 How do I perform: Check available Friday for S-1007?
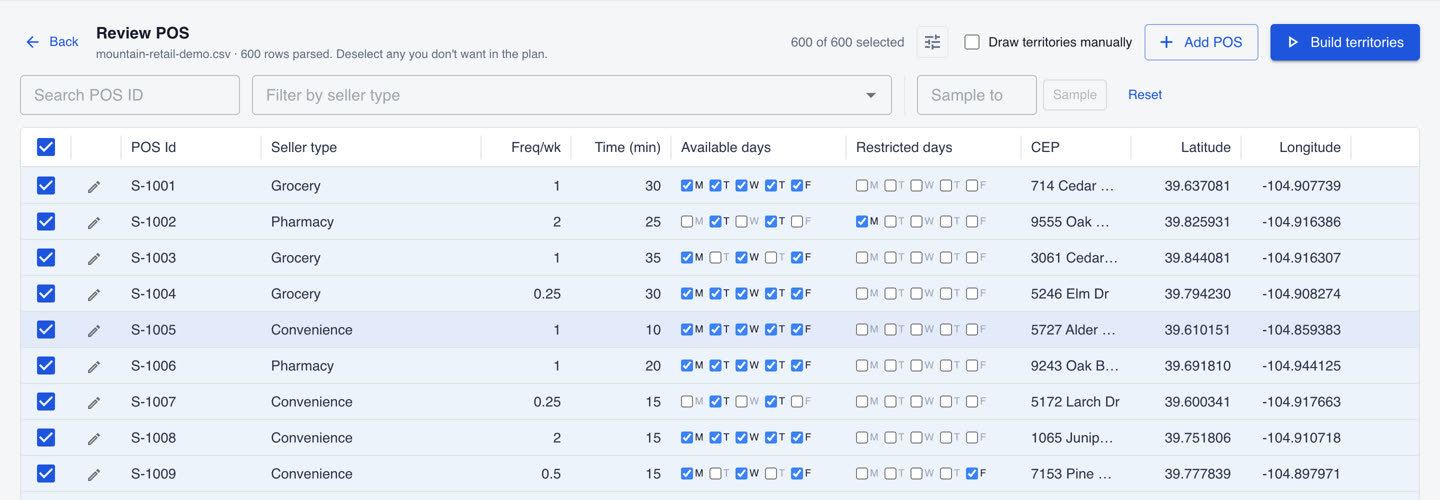pos(797,402)
